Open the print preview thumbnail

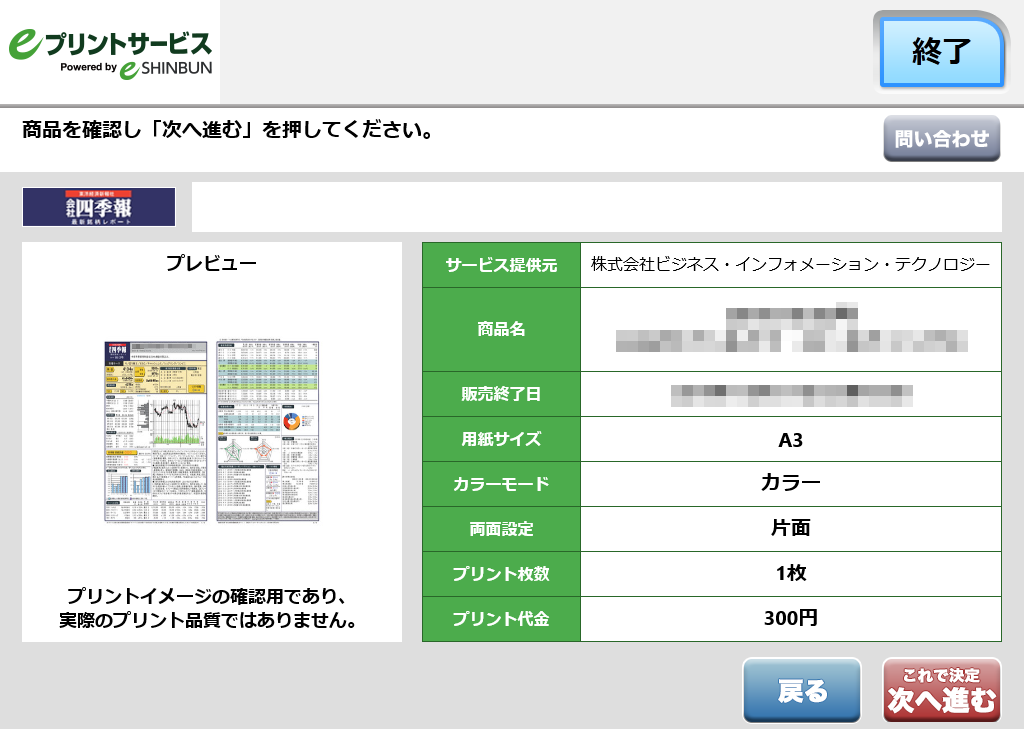[212, 431]
